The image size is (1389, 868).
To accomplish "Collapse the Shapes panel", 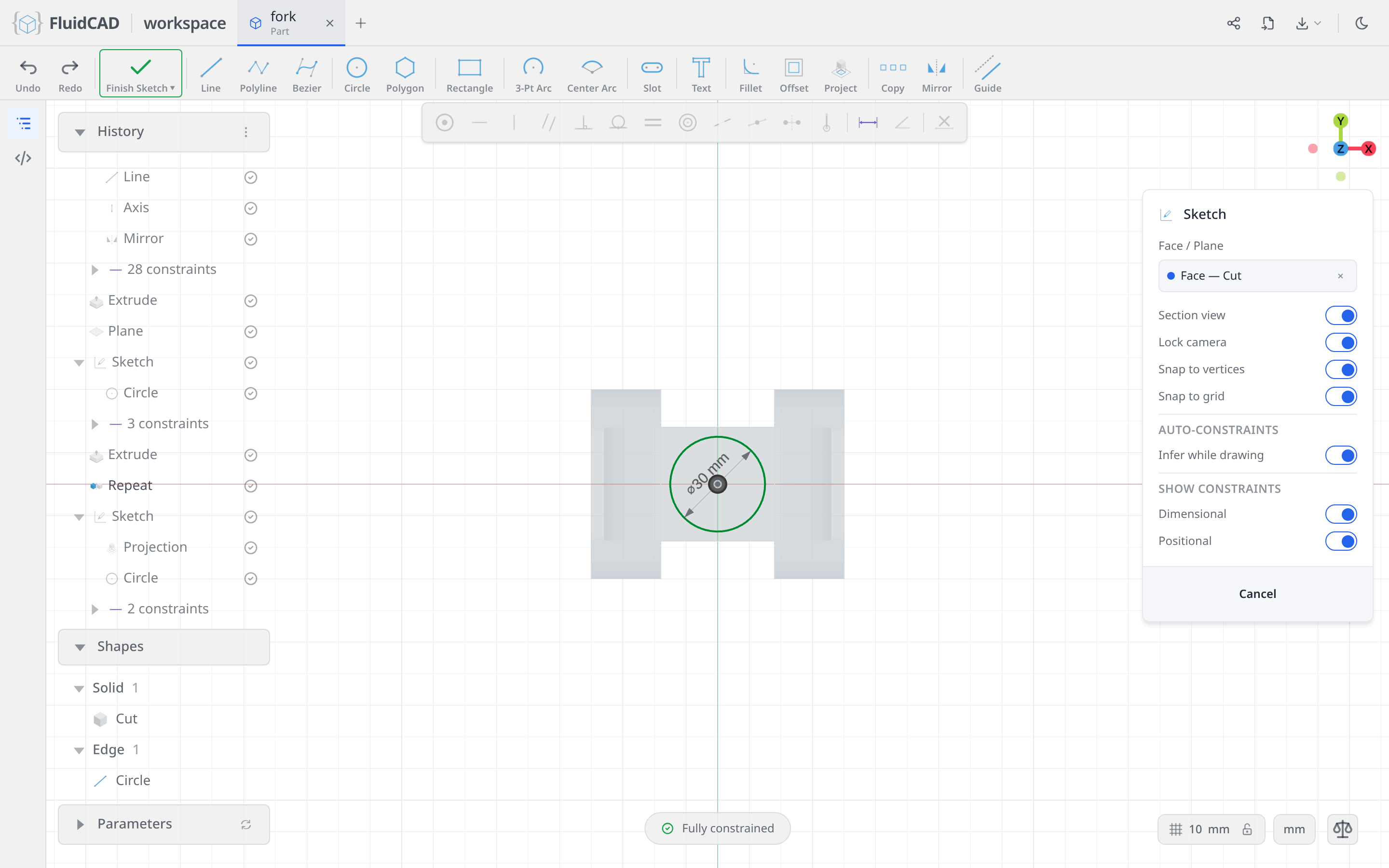I will click(80, 647).
